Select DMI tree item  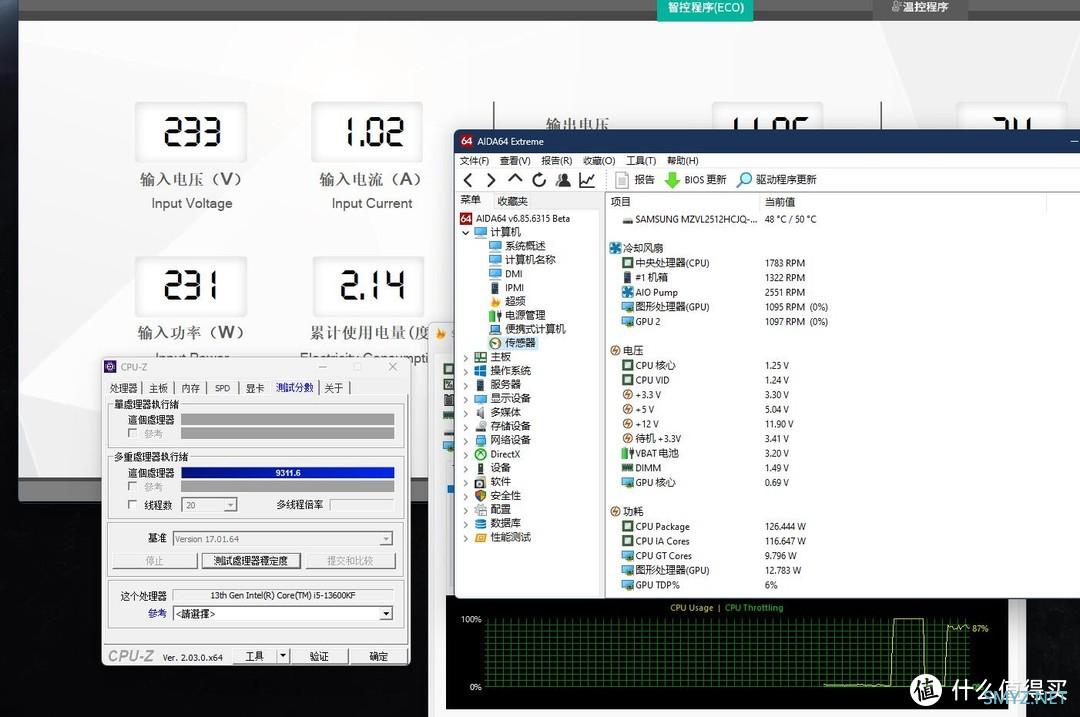pyautogui.click(x=506, y=273)
